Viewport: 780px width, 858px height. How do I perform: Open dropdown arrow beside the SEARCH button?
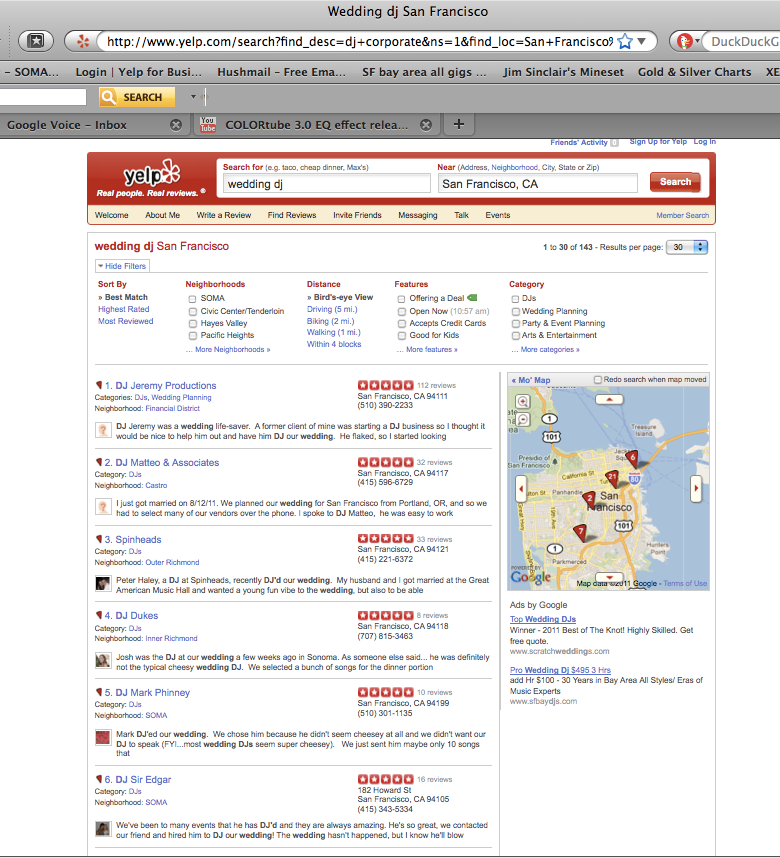pos(193,97)
